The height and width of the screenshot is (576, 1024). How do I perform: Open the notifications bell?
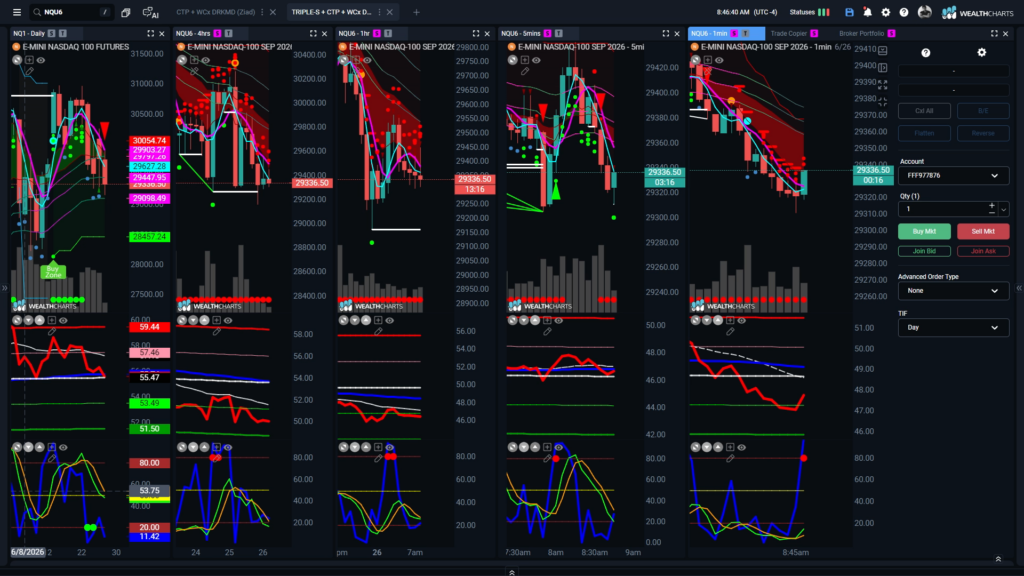pos(867,12)
